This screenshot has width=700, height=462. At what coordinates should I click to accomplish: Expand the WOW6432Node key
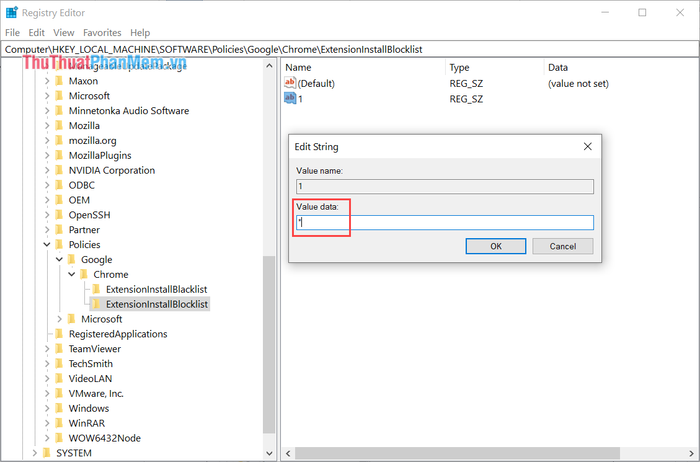(x=47, y=438)
